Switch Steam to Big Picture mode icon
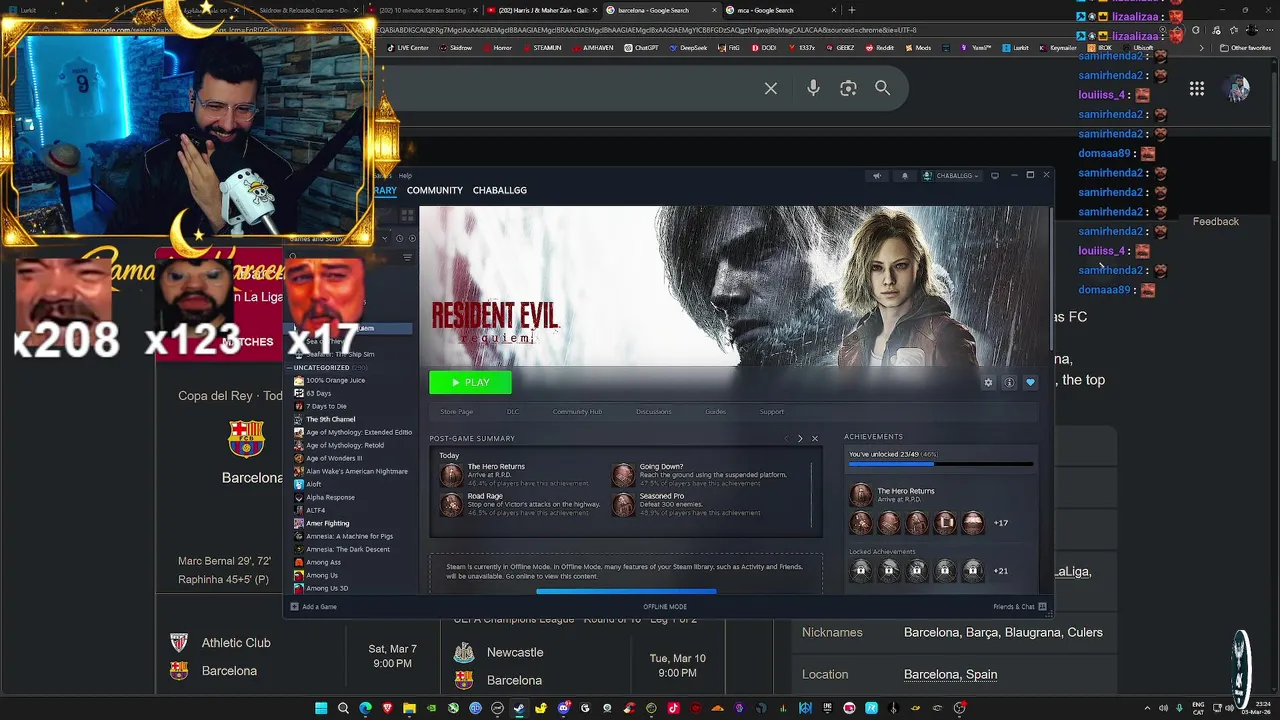Viewport: 1280px width, 720px height. [994, 176]
